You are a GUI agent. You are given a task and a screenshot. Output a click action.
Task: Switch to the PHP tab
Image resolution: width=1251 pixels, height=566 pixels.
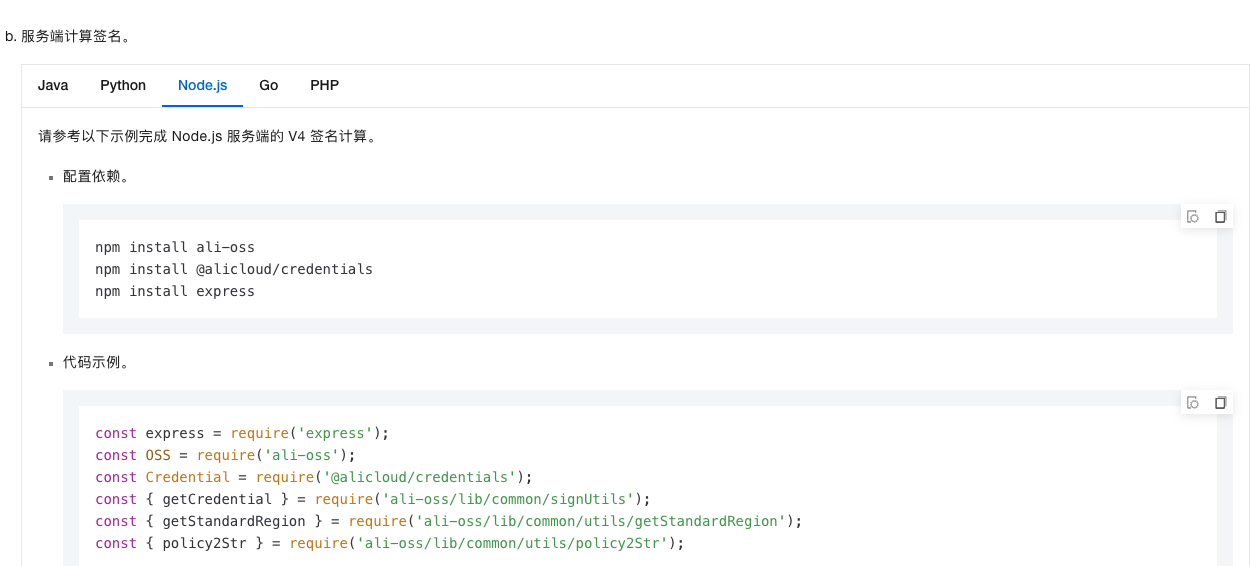tap(324, 85)
